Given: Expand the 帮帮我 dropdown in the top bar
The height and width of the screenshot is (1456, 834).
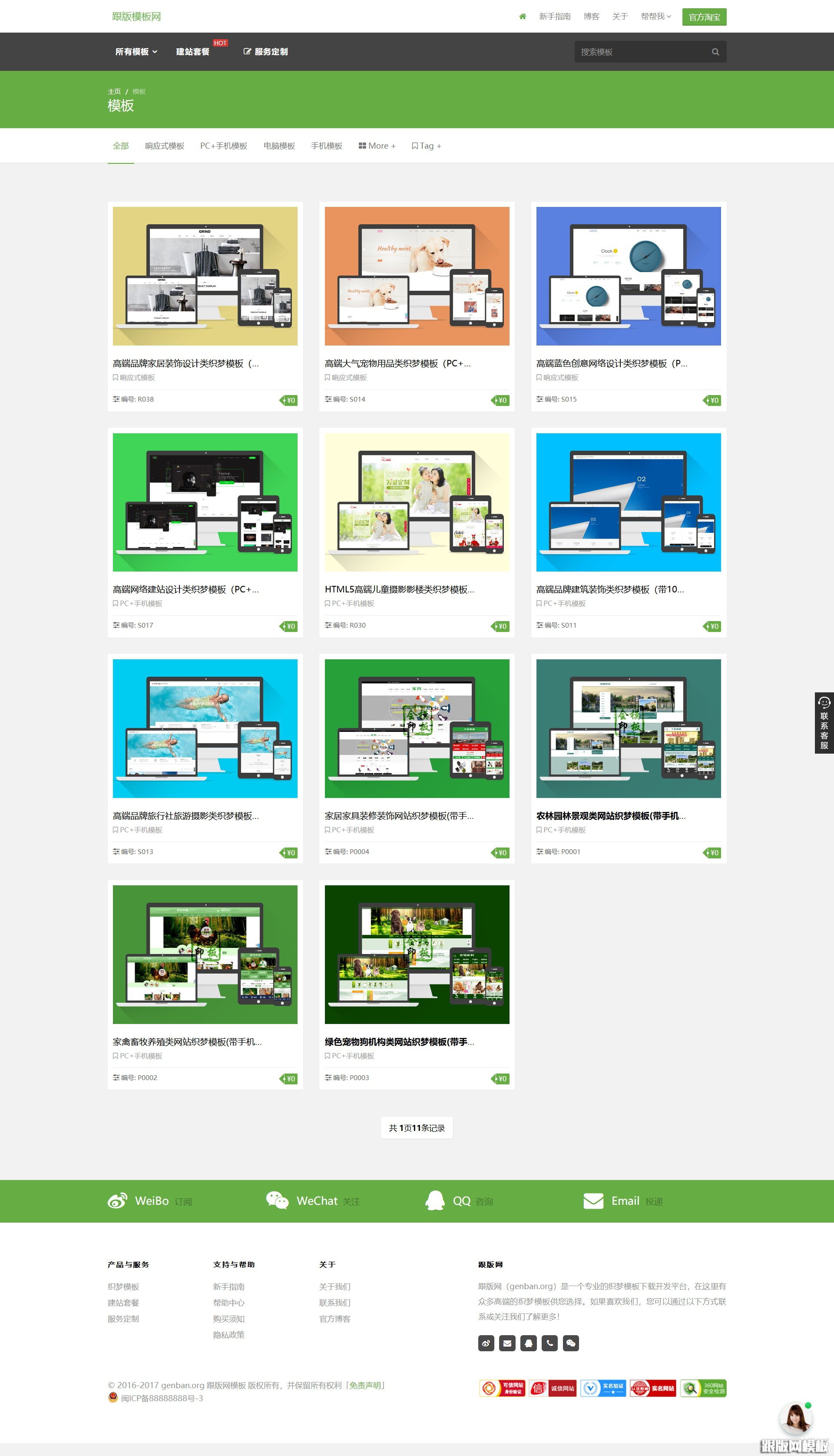Looking at the screenshot, I should [x=655, y=17].
